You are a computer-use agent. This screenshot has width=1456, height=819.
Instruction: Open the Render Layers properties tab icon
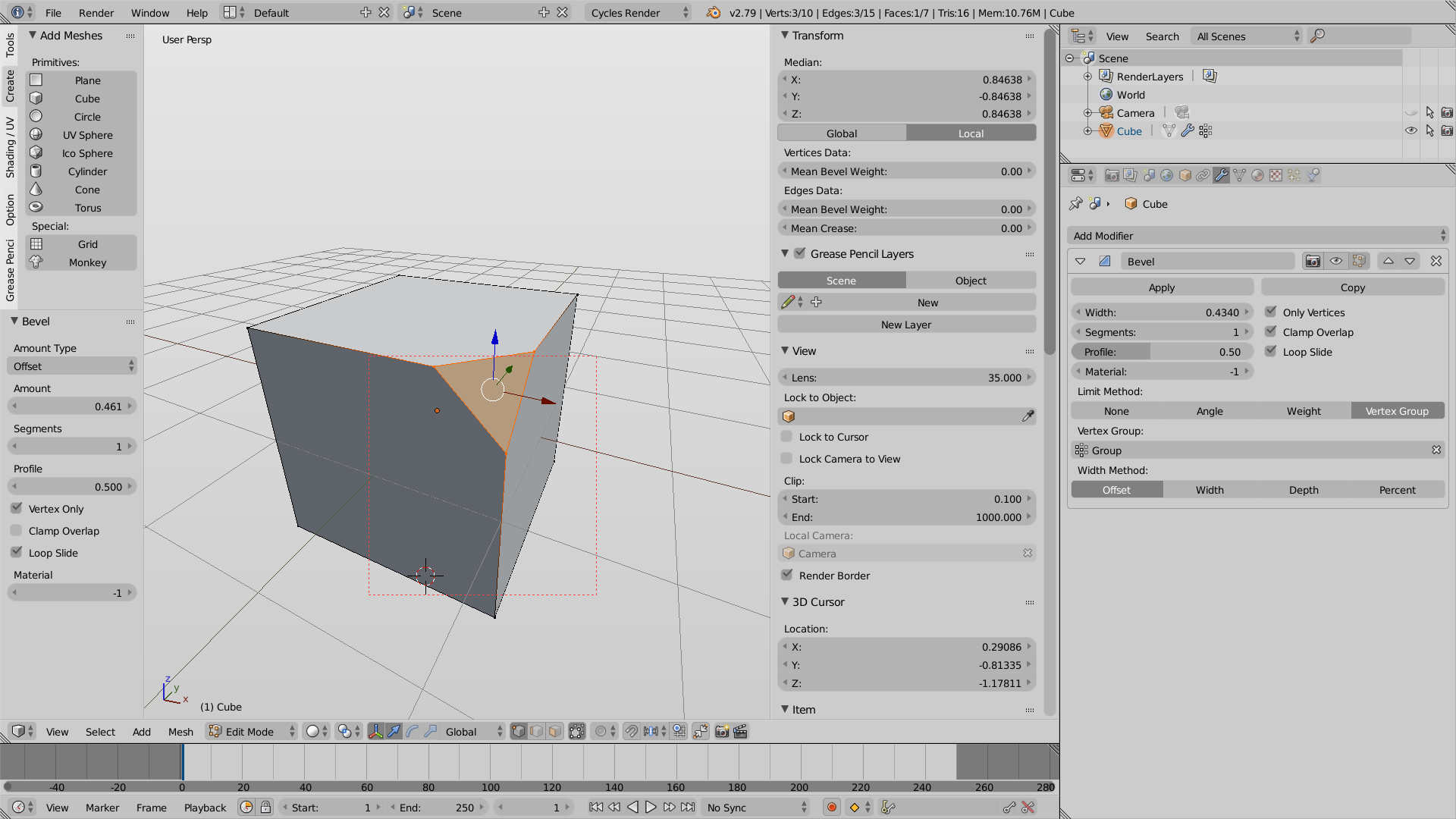click(1130, 175)
